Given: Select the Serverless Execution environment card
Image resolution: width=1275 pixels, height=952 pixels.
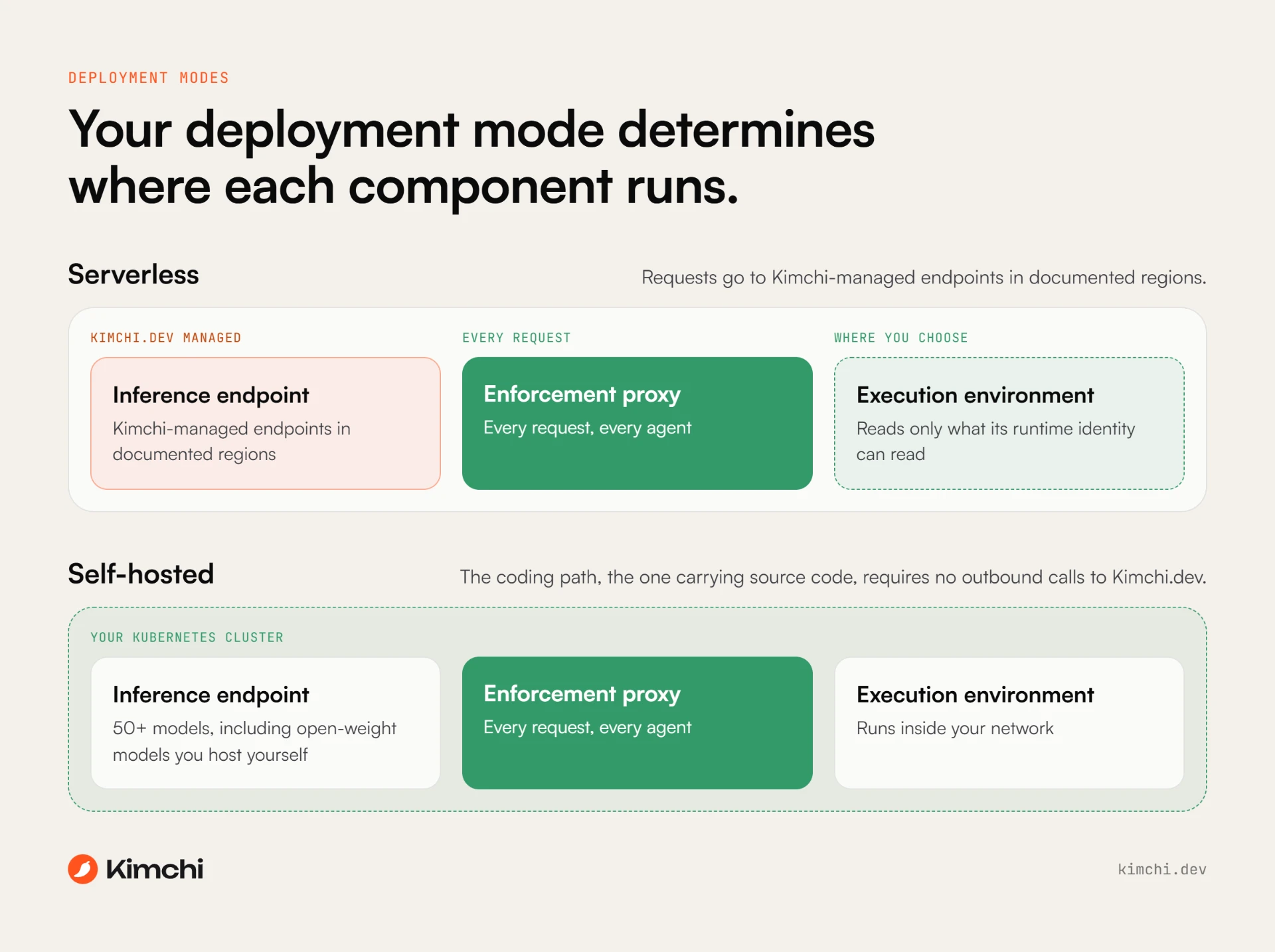Looking at the screenshot, I should point(1009,424).
